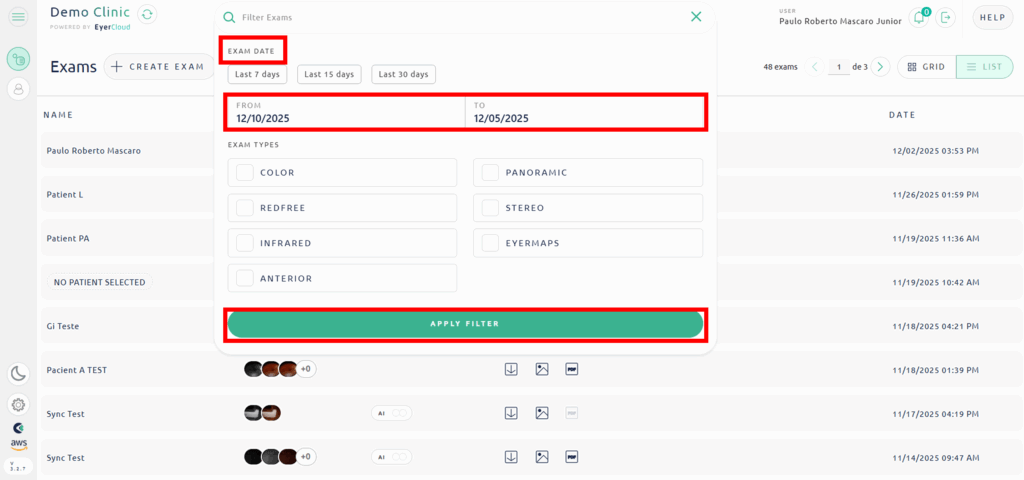Enable the PANORAMIC exam type checkbox
This screenshot has height=480, width=1024.
490,173
